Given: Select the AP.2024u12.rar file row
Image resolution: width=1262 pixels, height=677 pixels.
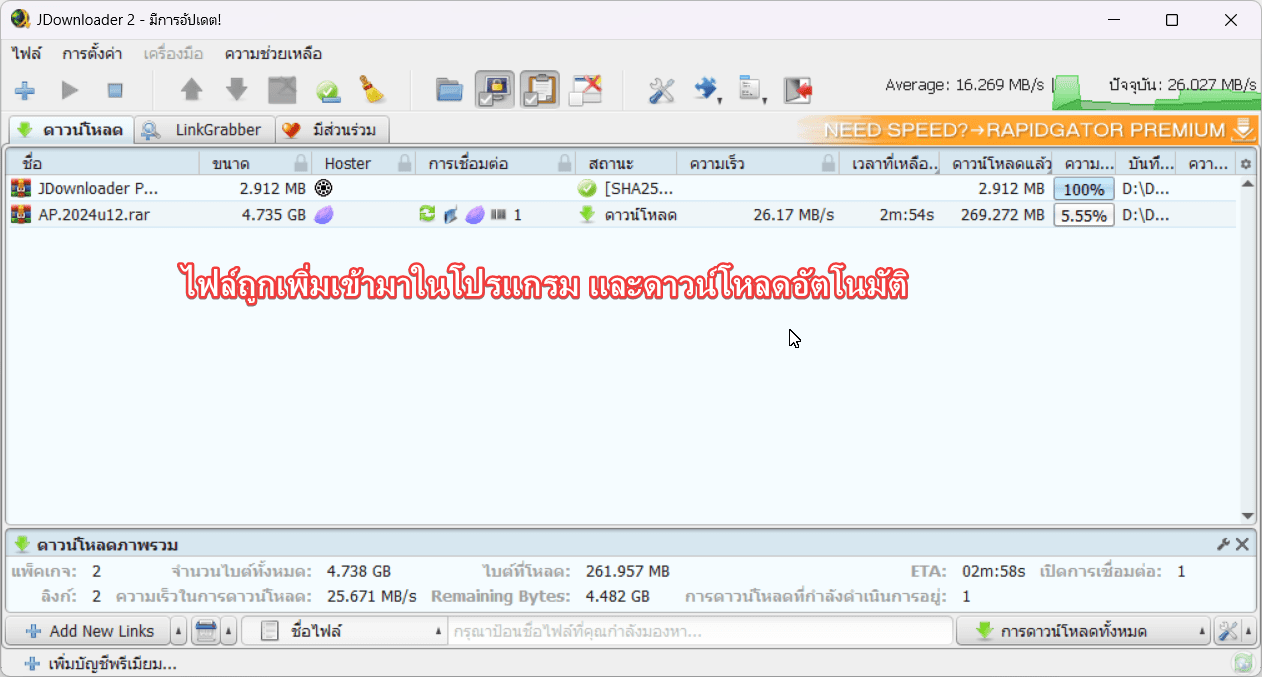Looking at the screenshot, I should (x=622, y=214).
